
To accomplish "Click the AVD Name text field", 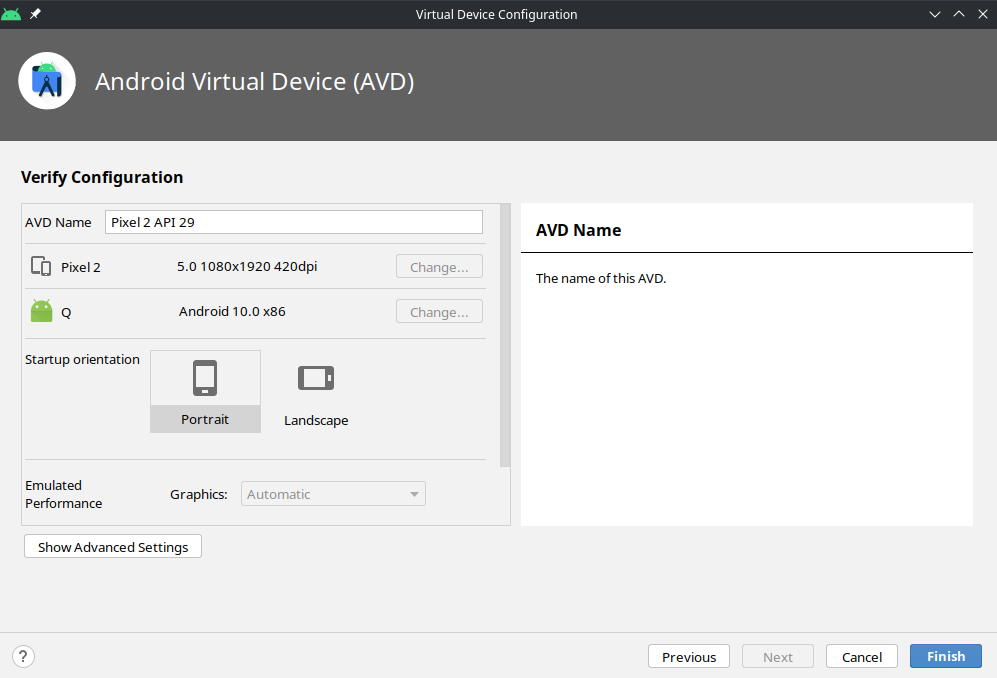I will tap(293, 222).
